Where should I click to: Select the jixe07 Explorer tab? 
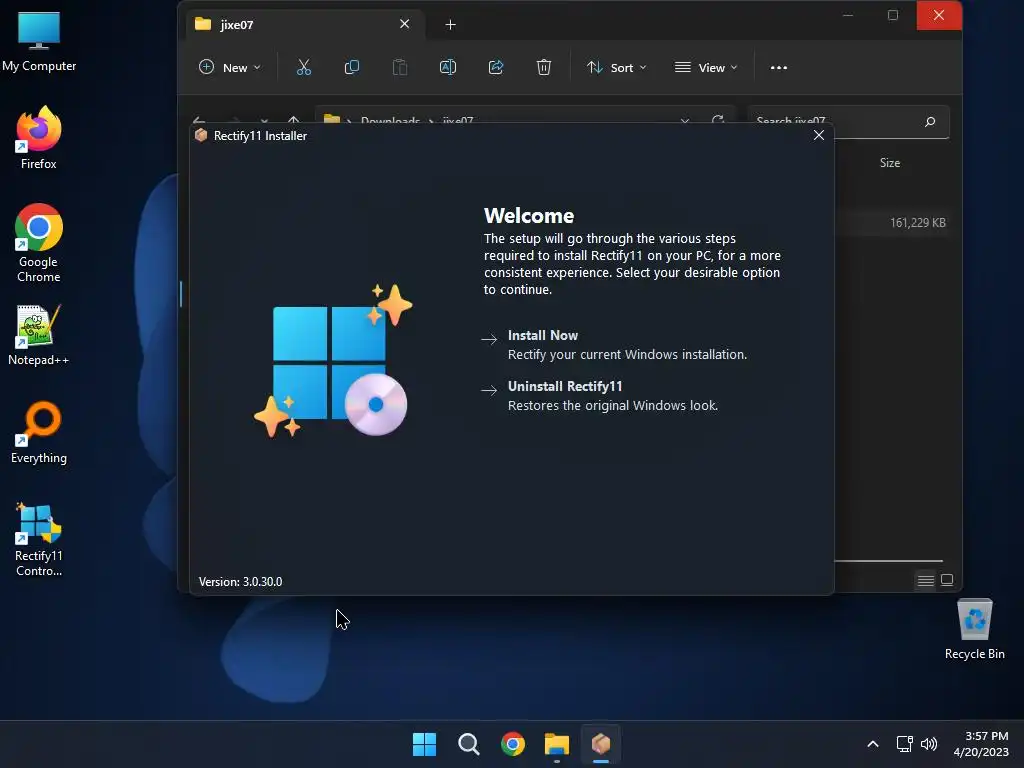pyautogui.click(x=305, y=25)
